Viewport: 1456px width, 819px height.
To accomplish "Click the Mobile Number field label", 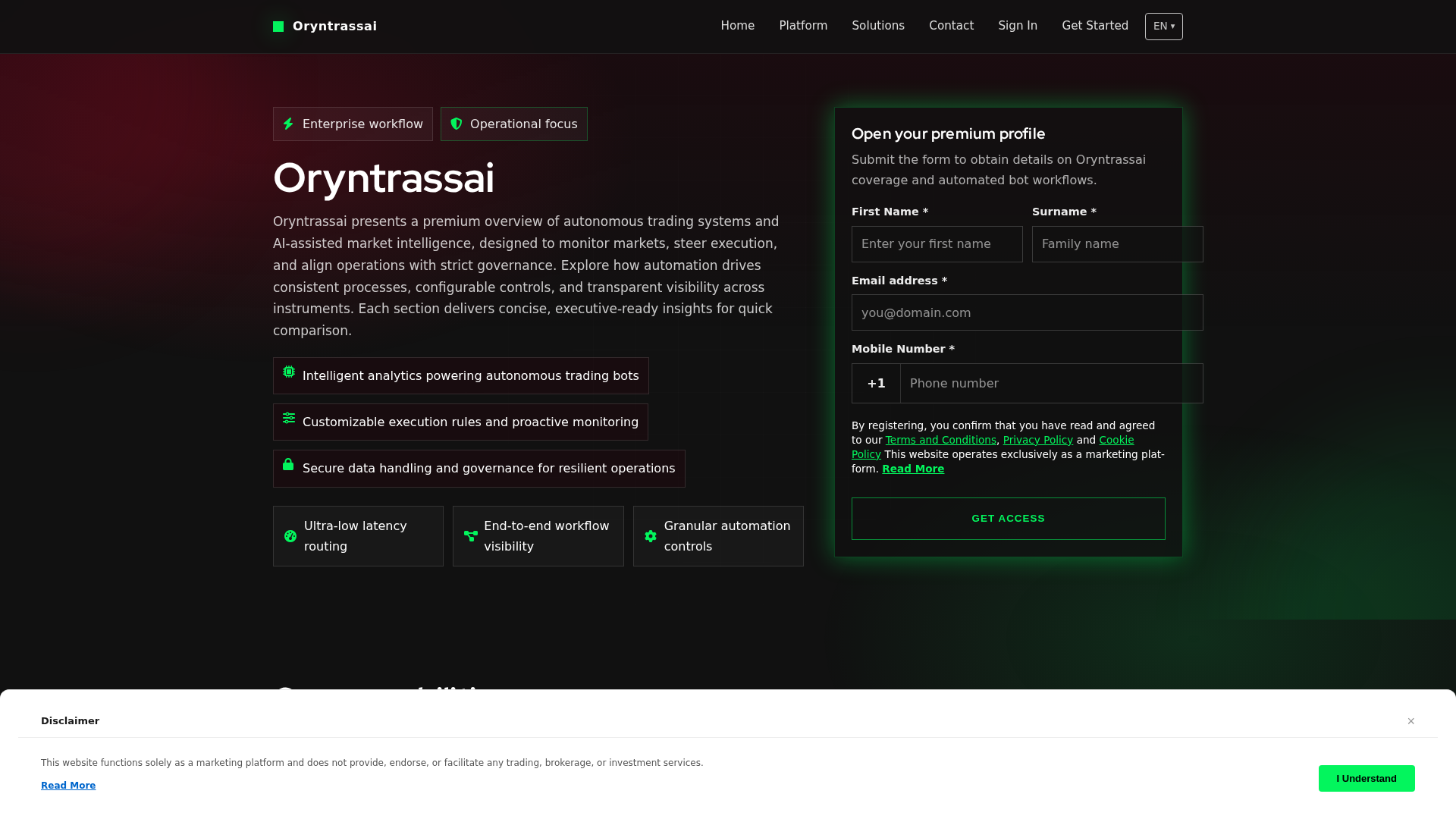I will (903, 349).
